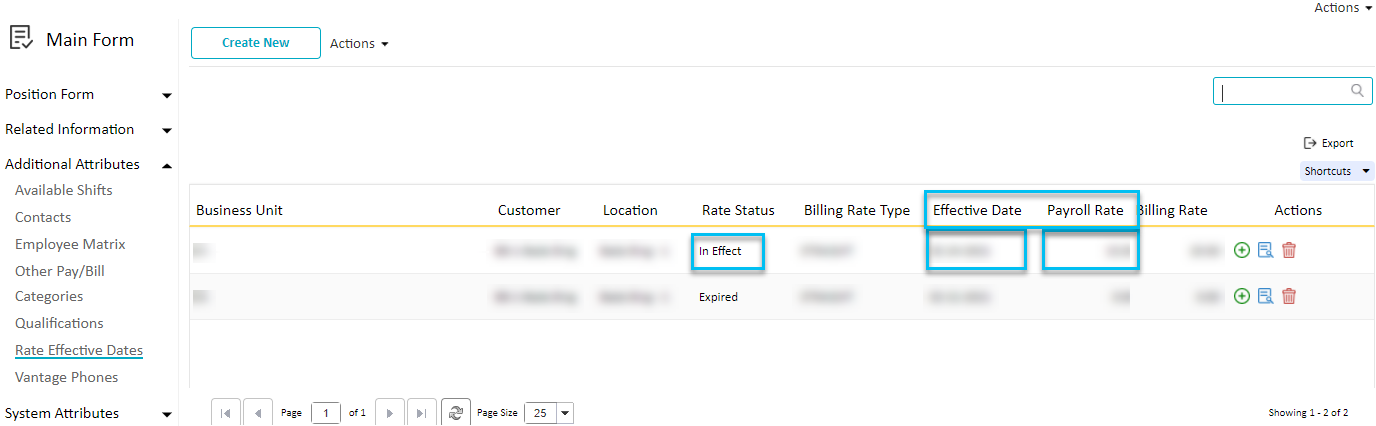Select Rate Effective Dates in the sidebar
The image size is (1376, 426).
pyautogui.click(x=79, y=350)
